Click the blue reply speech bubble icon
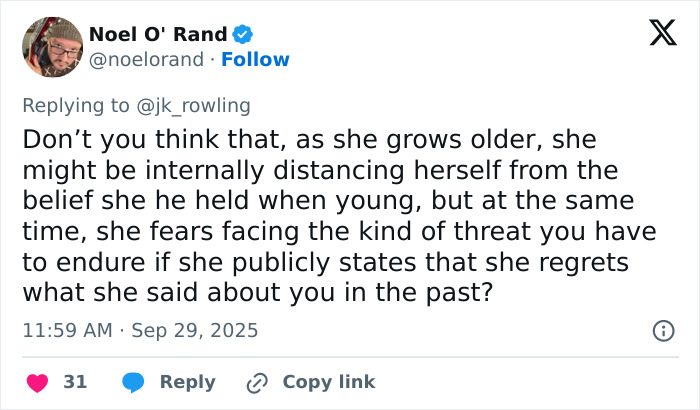The height and width of the screenshot is (410, 700). (134, 382)
